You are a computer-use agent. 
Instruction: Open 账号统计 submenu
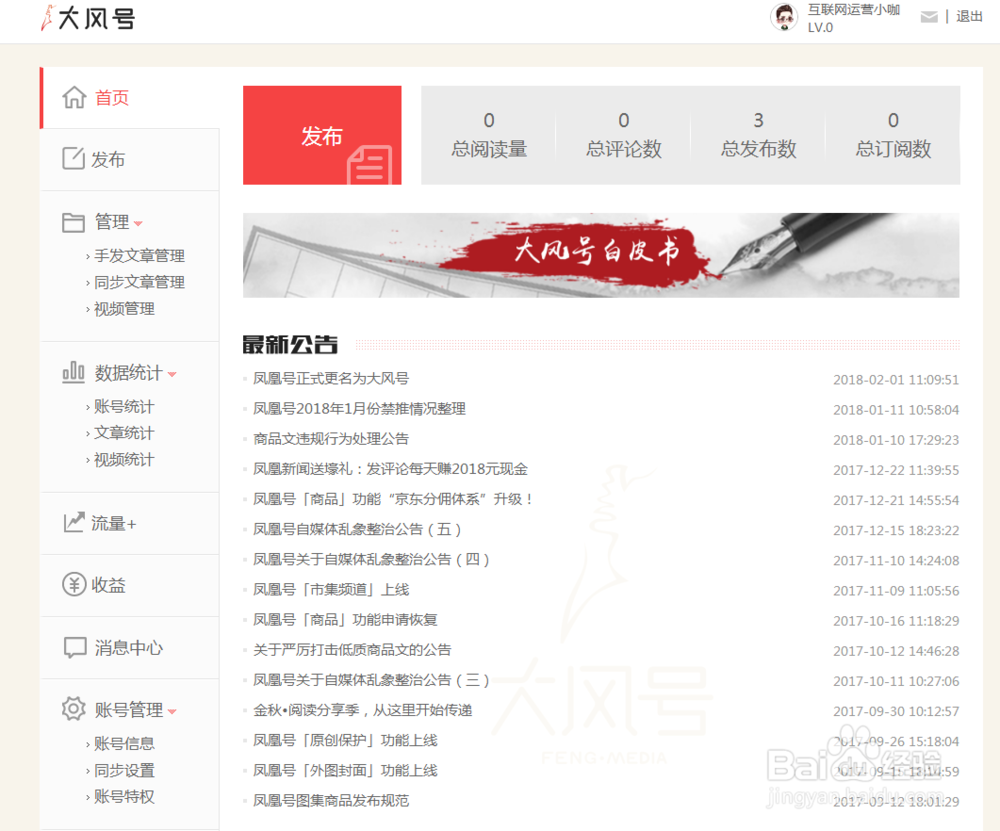tap(124, 407)
